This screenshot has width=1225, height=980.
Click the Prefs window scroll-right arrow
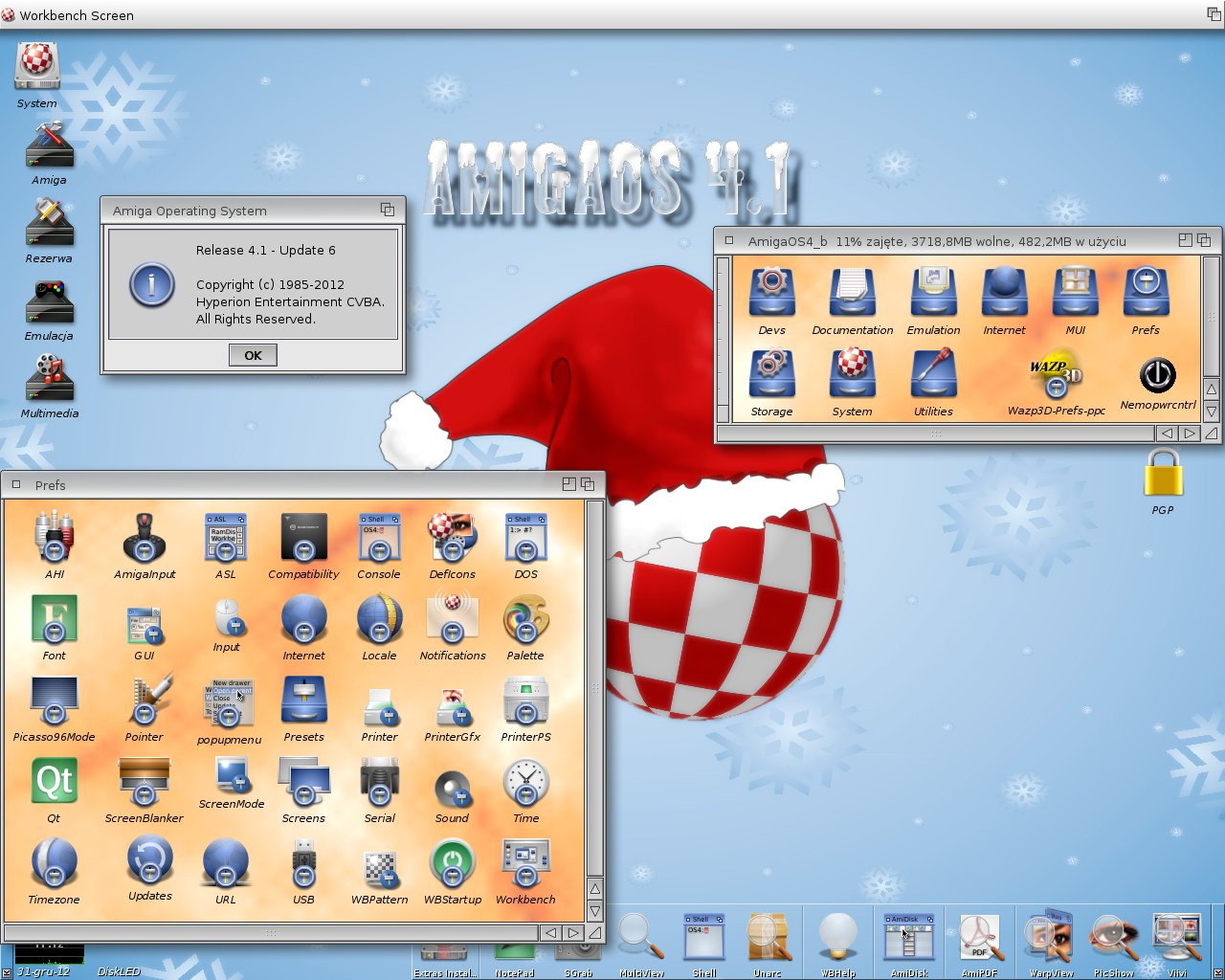pyautogui.click(x=572, y=932)
